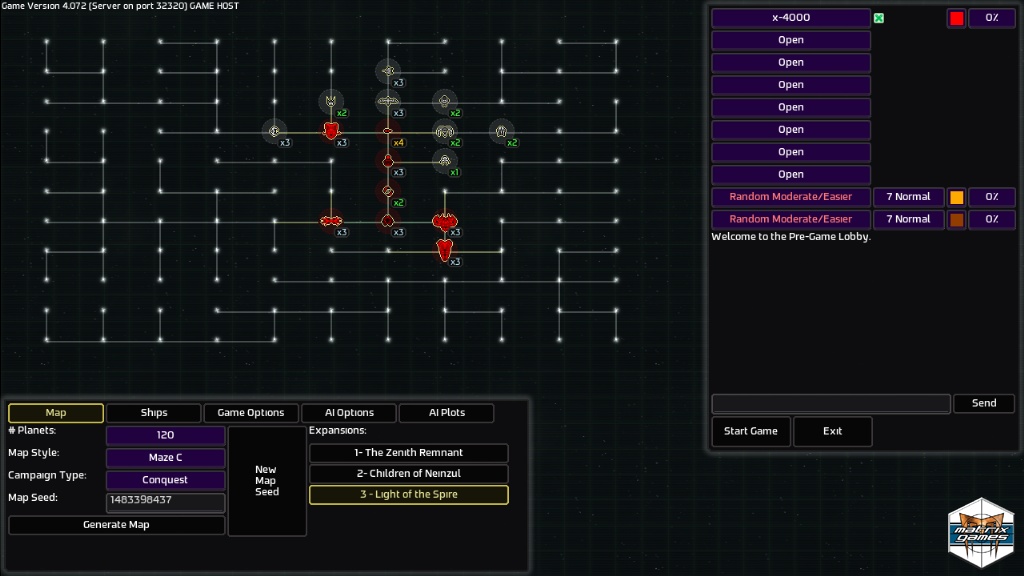The image size is (1024, 576).
Task: Click the Generate Map button
Action: click(x=116, y=525)
